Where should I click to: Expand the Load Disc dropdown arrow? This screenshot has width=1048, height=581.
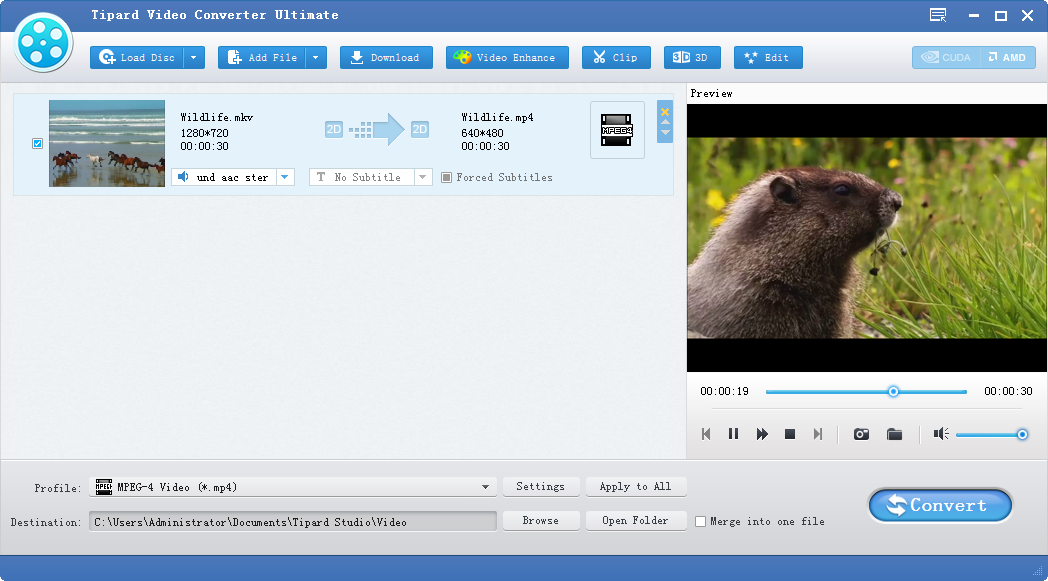click(x=195, y=58)
